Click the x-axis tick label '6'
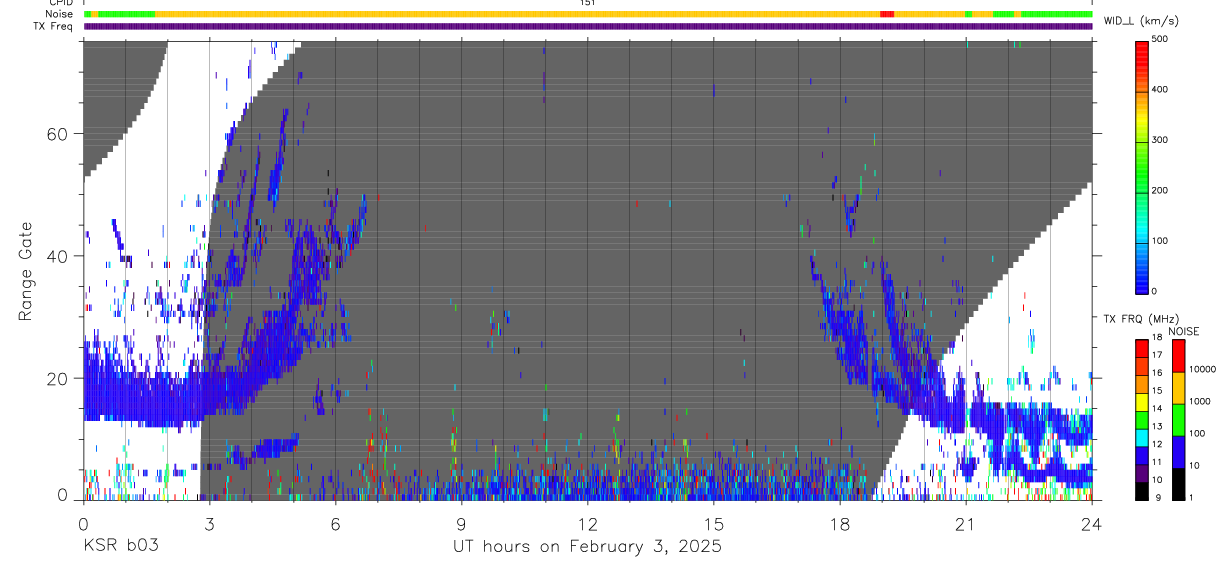 click(x=335, y=523)
